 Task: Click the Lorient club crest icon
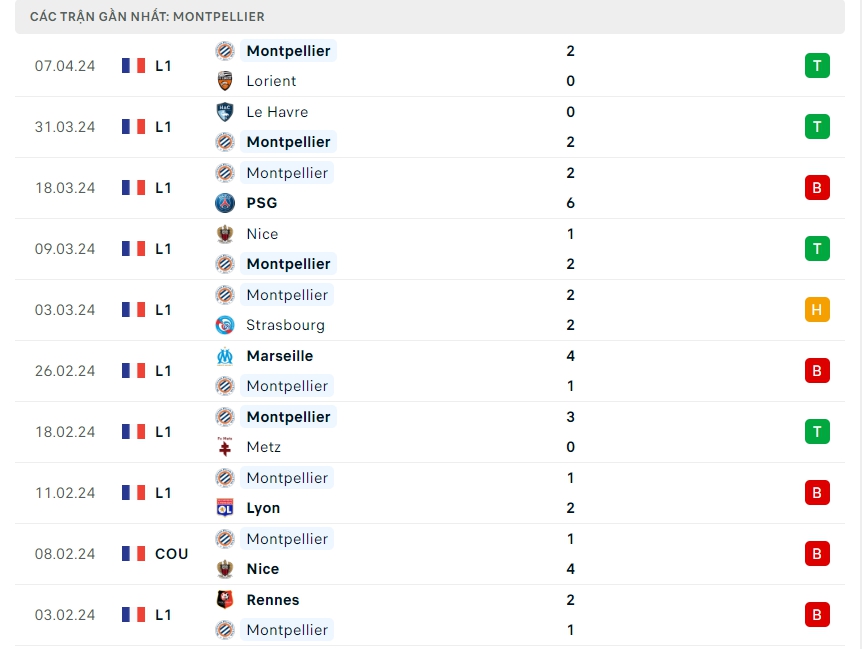pos(225,81)
